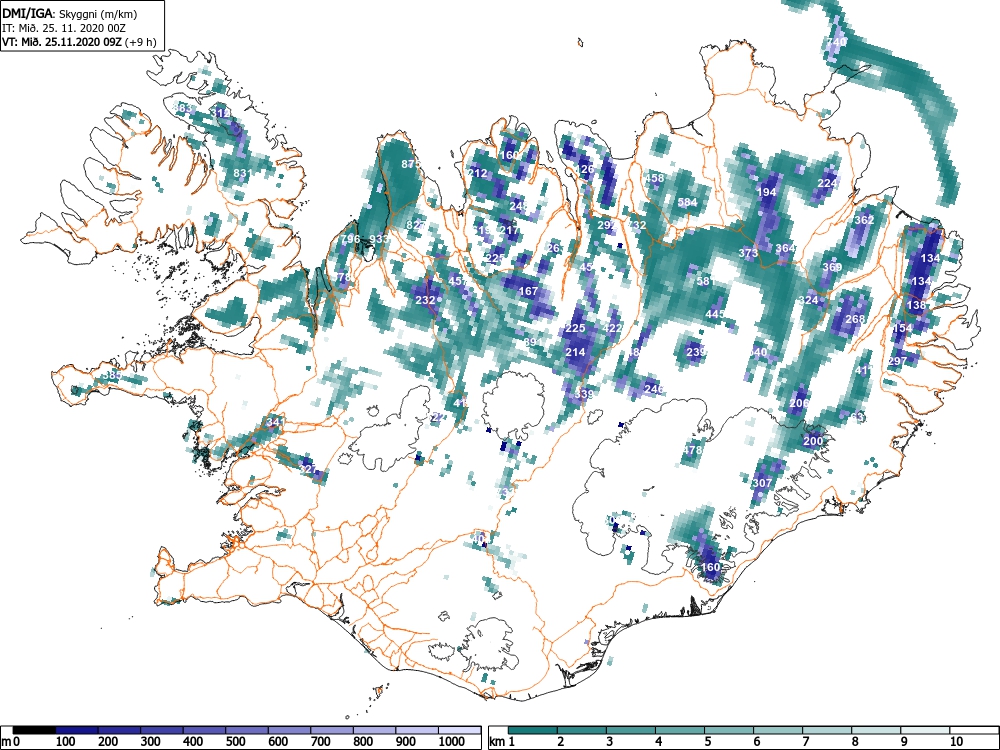Click the 369 value on the map

pos(832,267)
